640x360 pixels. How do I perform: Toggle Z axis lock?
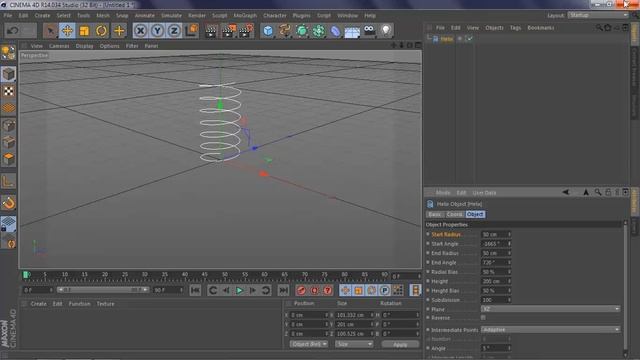pyautogui.click(x=174, y=31)
